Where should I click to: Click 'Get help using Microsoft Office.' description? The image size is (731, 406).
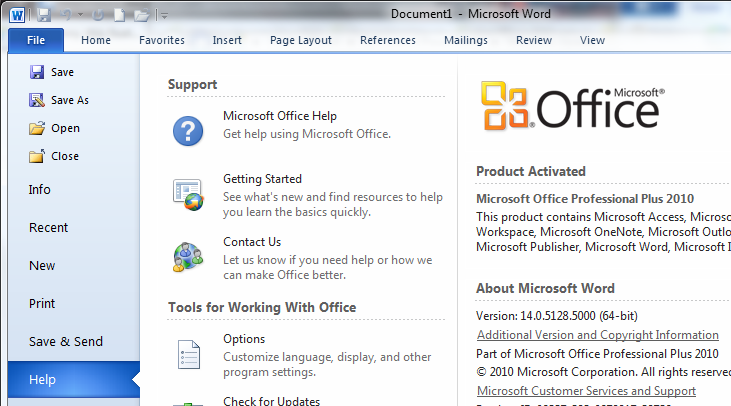pos(307,134)
